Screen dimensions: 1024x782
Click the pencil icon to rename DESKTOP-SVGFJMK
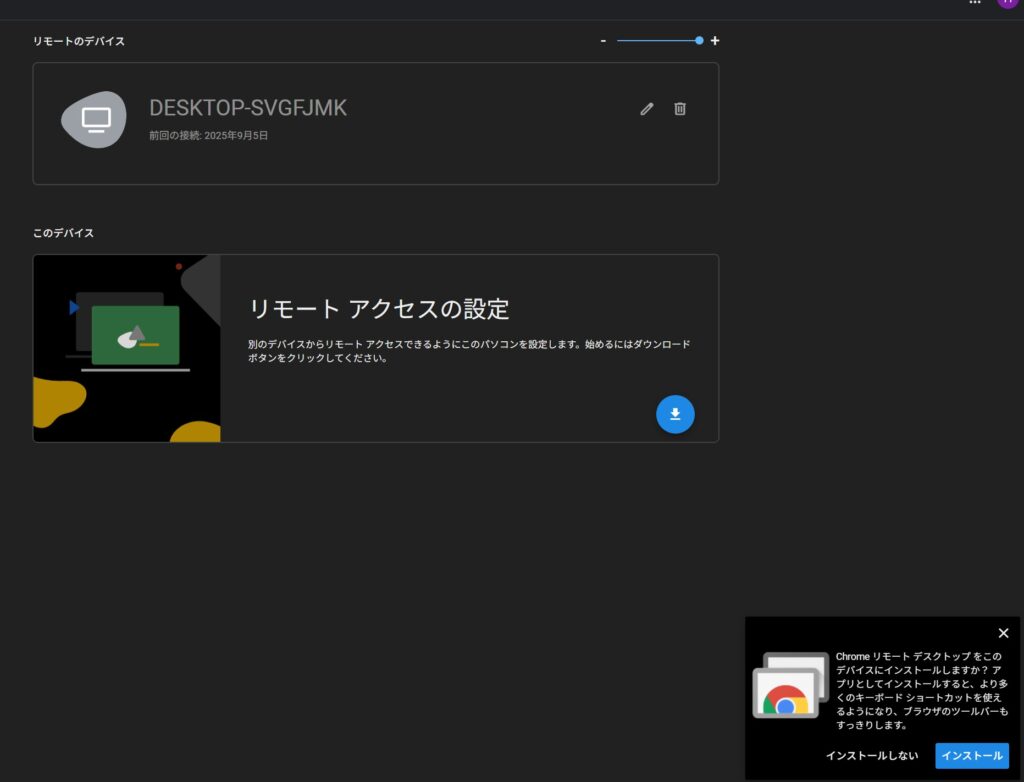(x=647, y=109)
